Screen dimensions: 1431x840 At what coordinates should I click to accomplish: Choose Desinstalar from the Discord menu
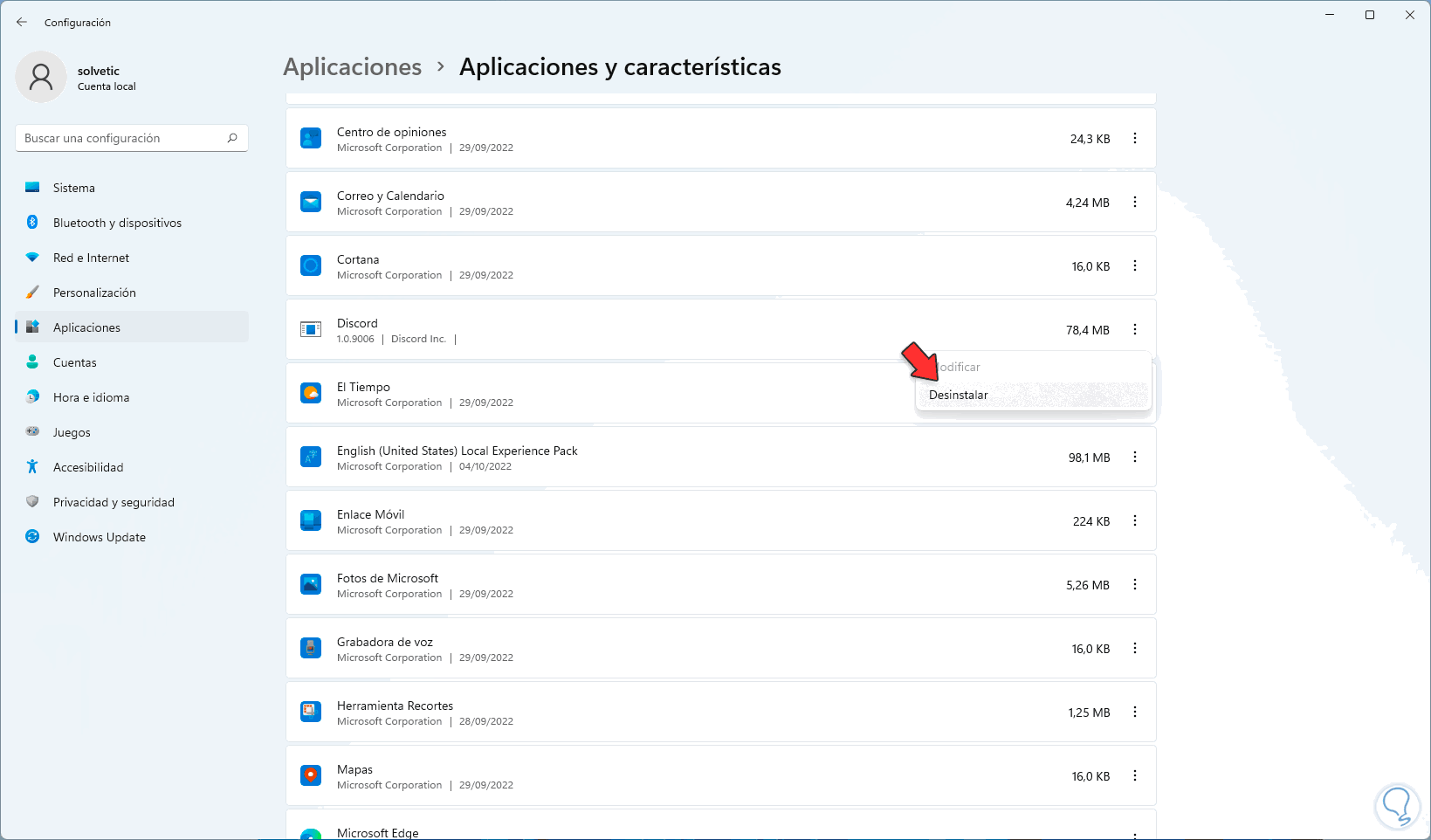[1034, 395]
